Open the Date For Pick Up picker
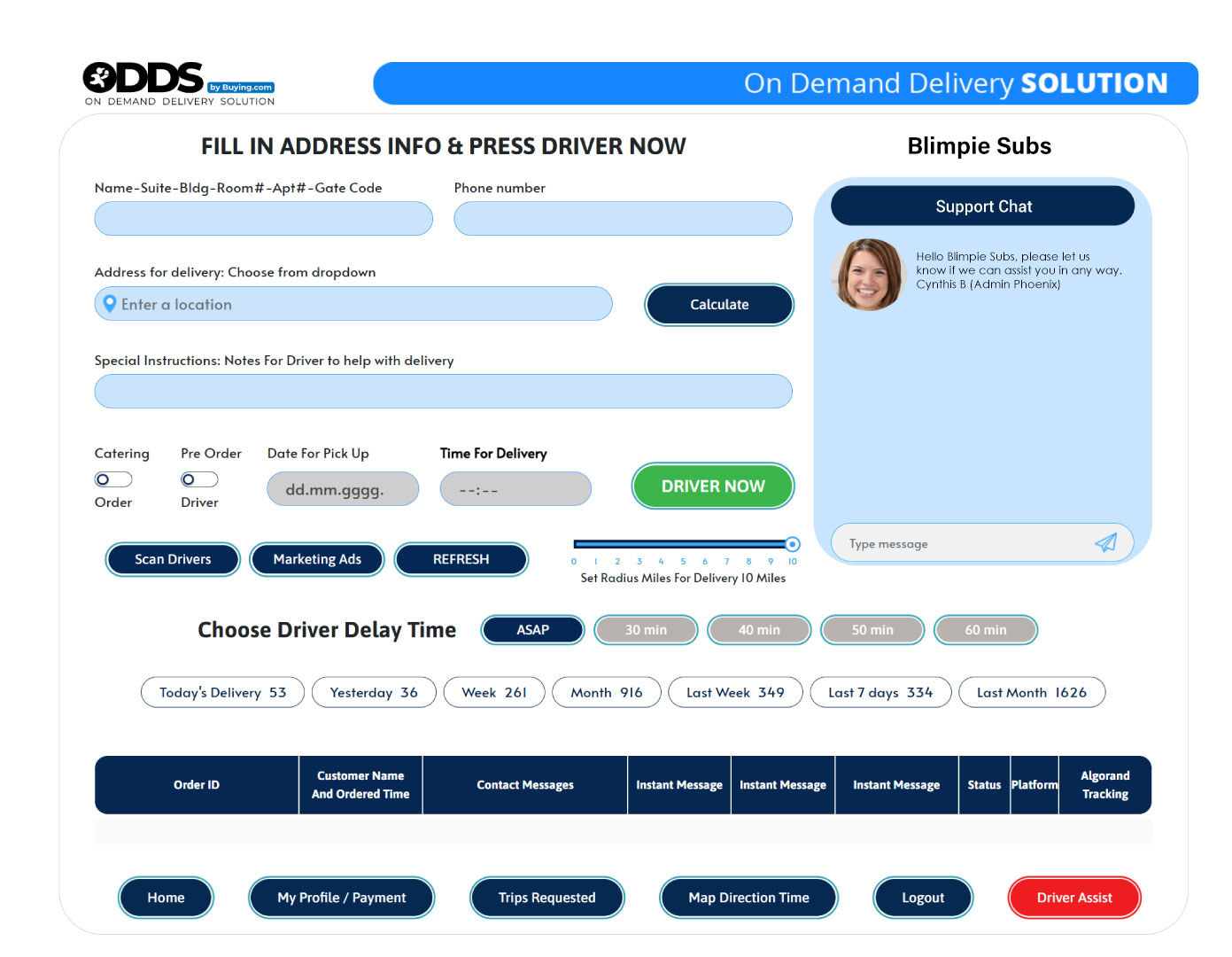1232x957 pixels. coord(343,489)
